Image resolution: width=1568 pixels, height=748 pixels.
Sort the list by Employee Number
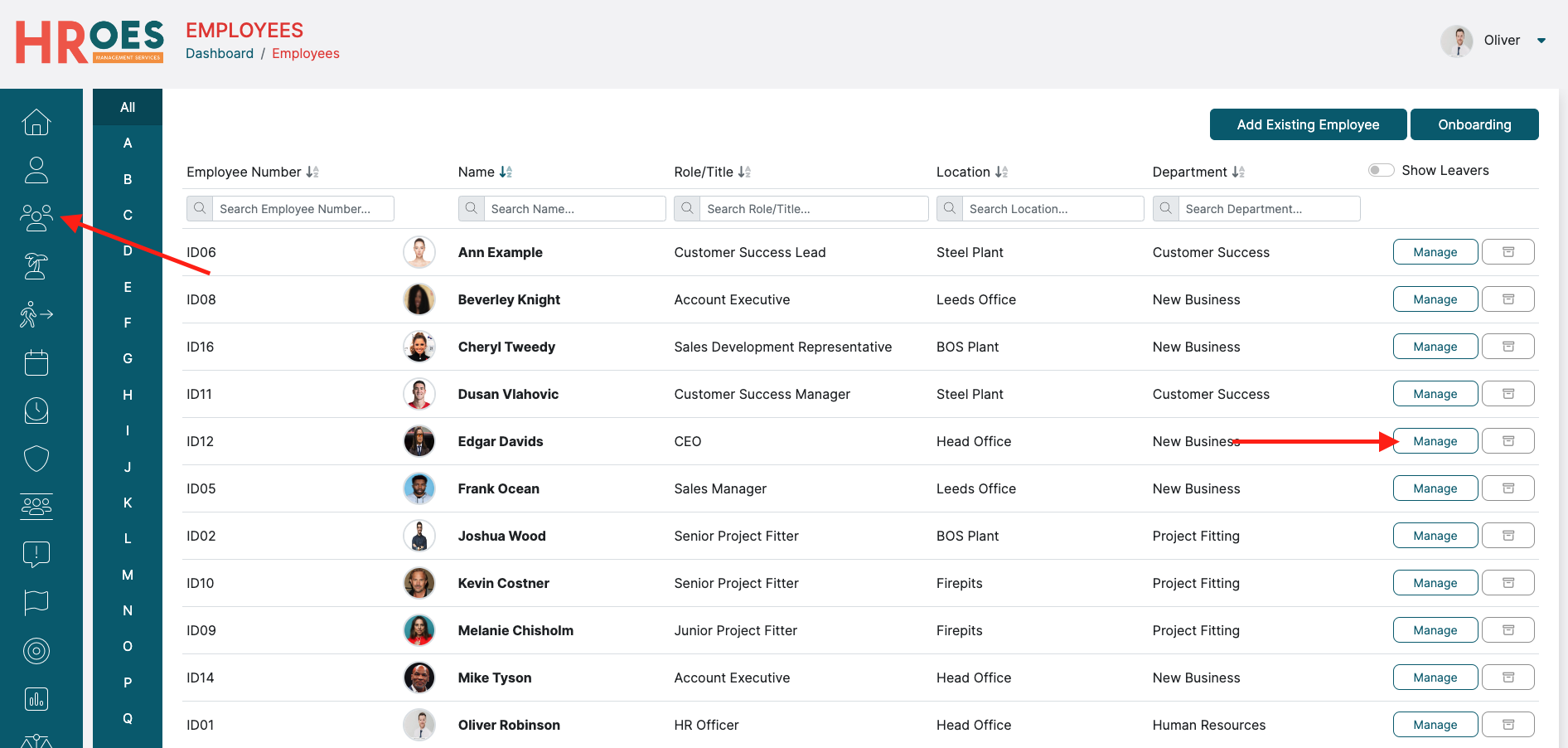coord(312,172)
